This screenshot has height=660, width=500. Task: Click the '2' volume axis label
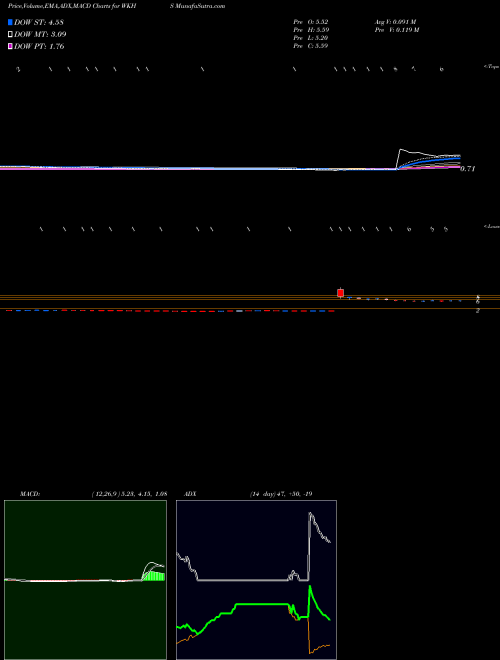(478, 311)
